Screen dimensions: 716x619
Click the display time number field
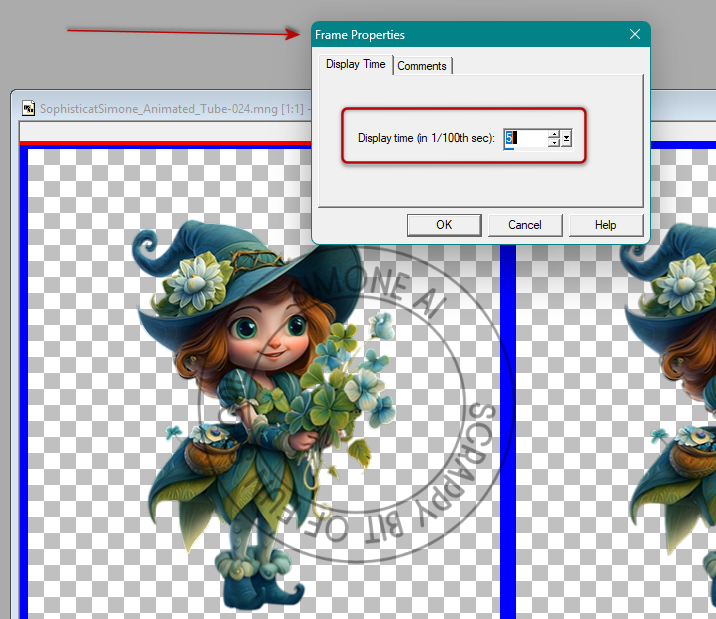click(525, 137)
